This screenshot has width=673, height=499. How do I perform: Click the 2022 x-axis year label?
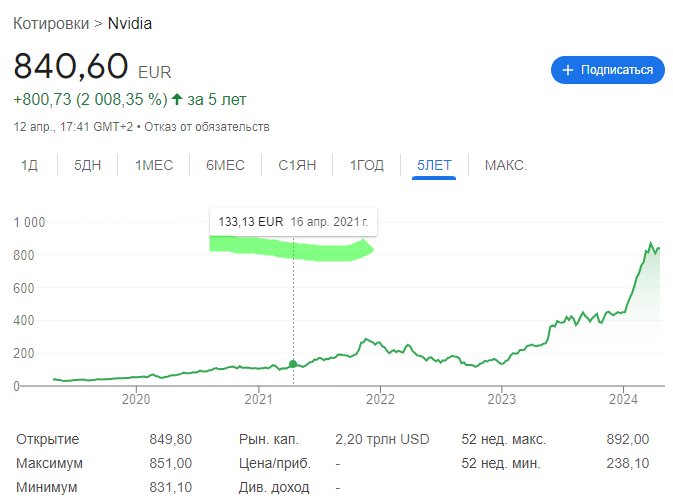[380, 399]
